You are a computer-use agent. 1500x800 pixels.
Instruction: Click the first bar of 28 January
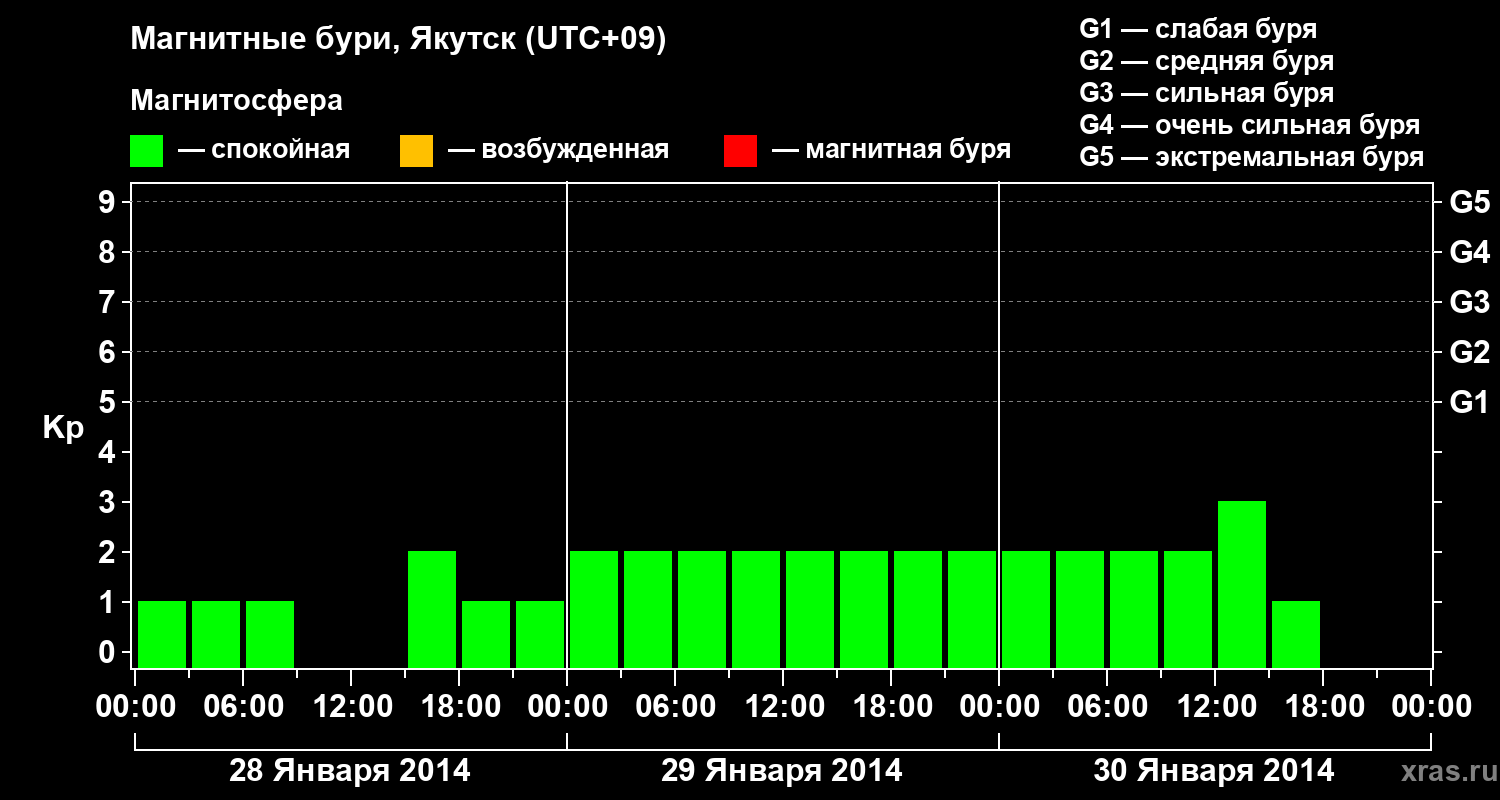tap(162, 634)
